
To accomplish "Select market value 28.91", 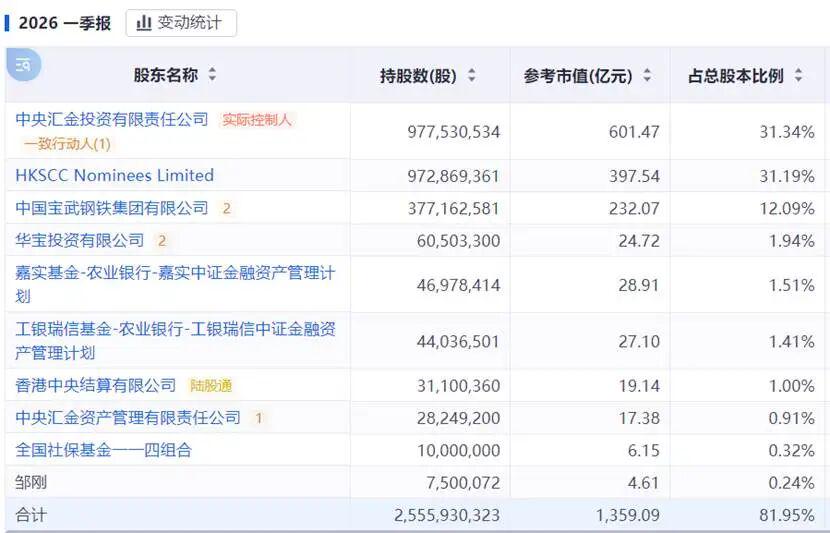I will point(639,285).
